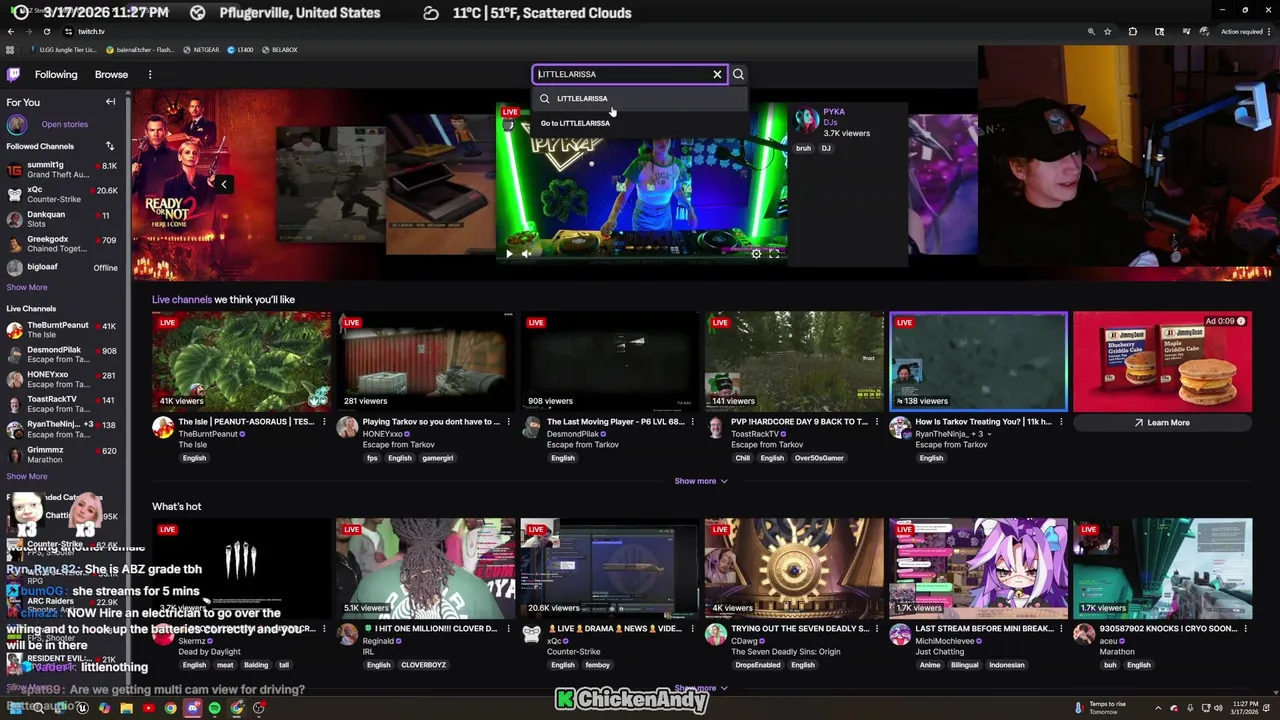Click the PYKA avatar beside featured stream

[x=806, y=121]
